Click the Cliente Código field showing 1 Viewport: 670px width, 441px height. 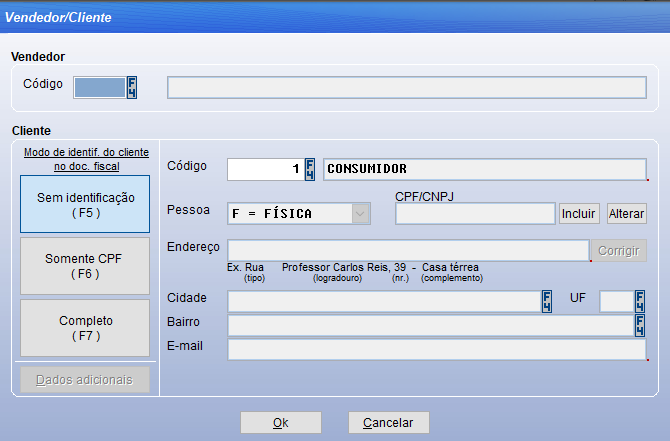[264, 169]
